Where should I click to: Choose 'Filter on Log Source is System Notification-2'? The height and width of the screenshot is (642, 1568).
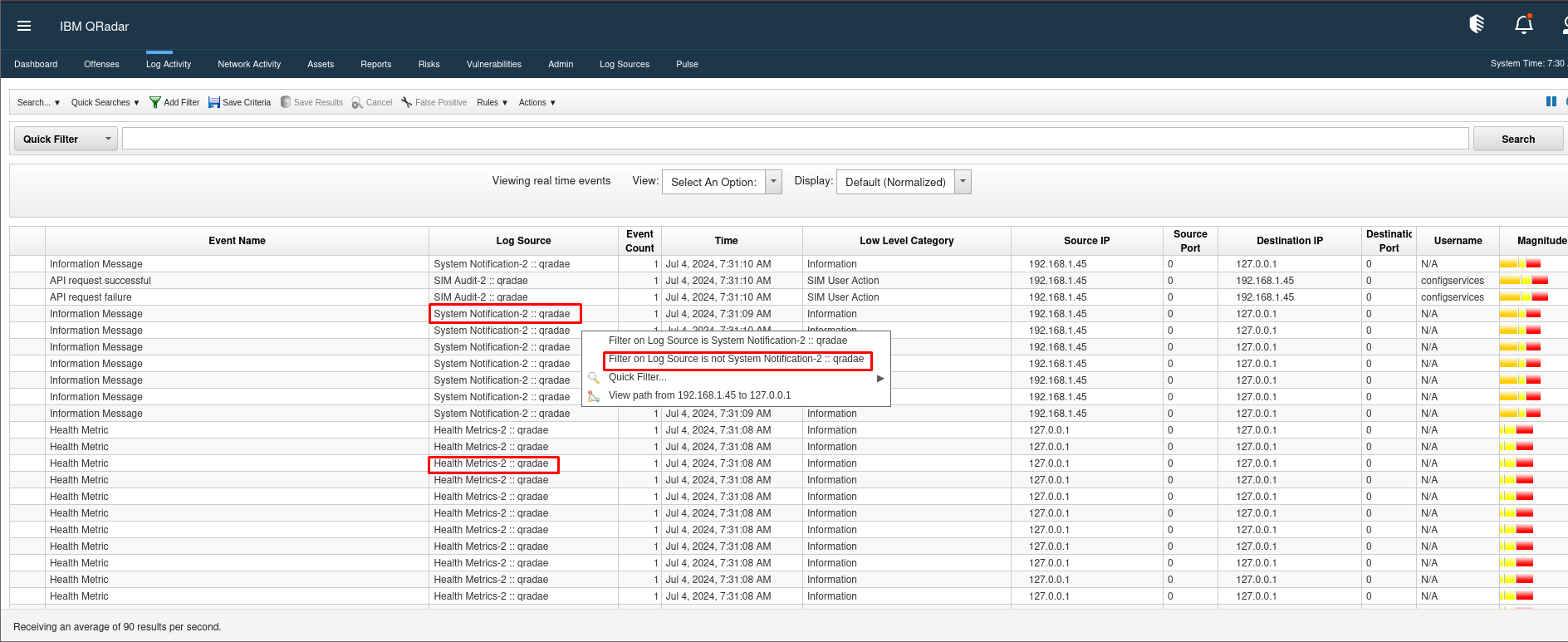728,341
